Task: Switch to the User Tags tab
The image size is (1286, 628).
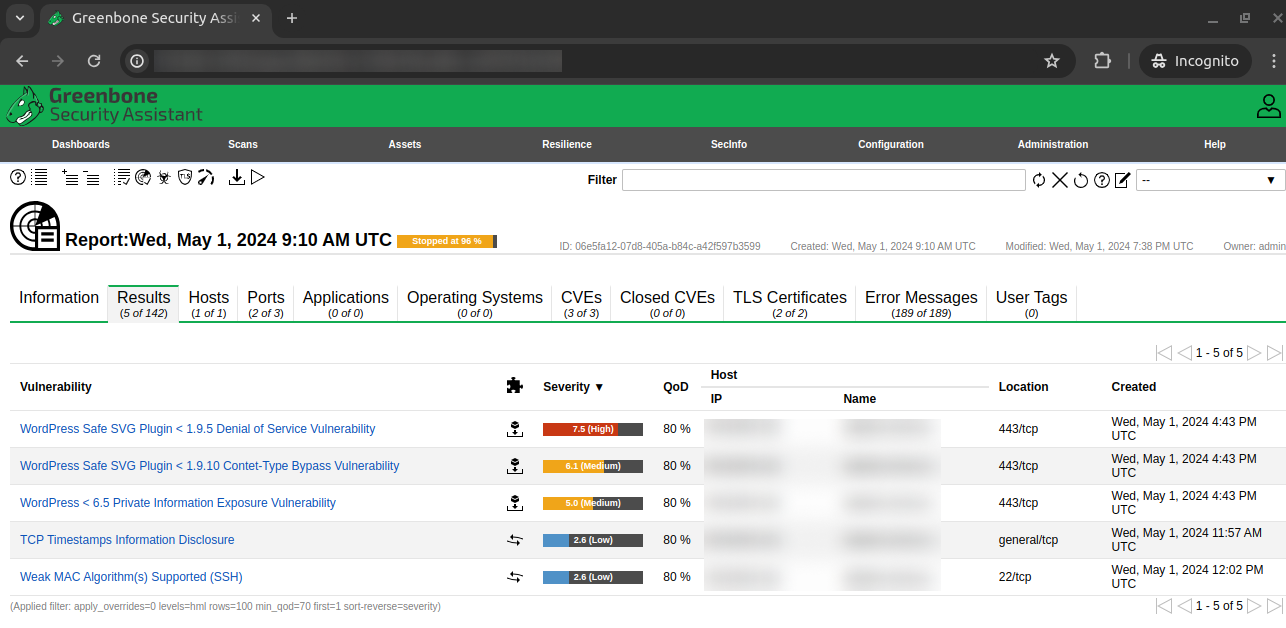Action: pyautogui.click(x=1031, y=304)
